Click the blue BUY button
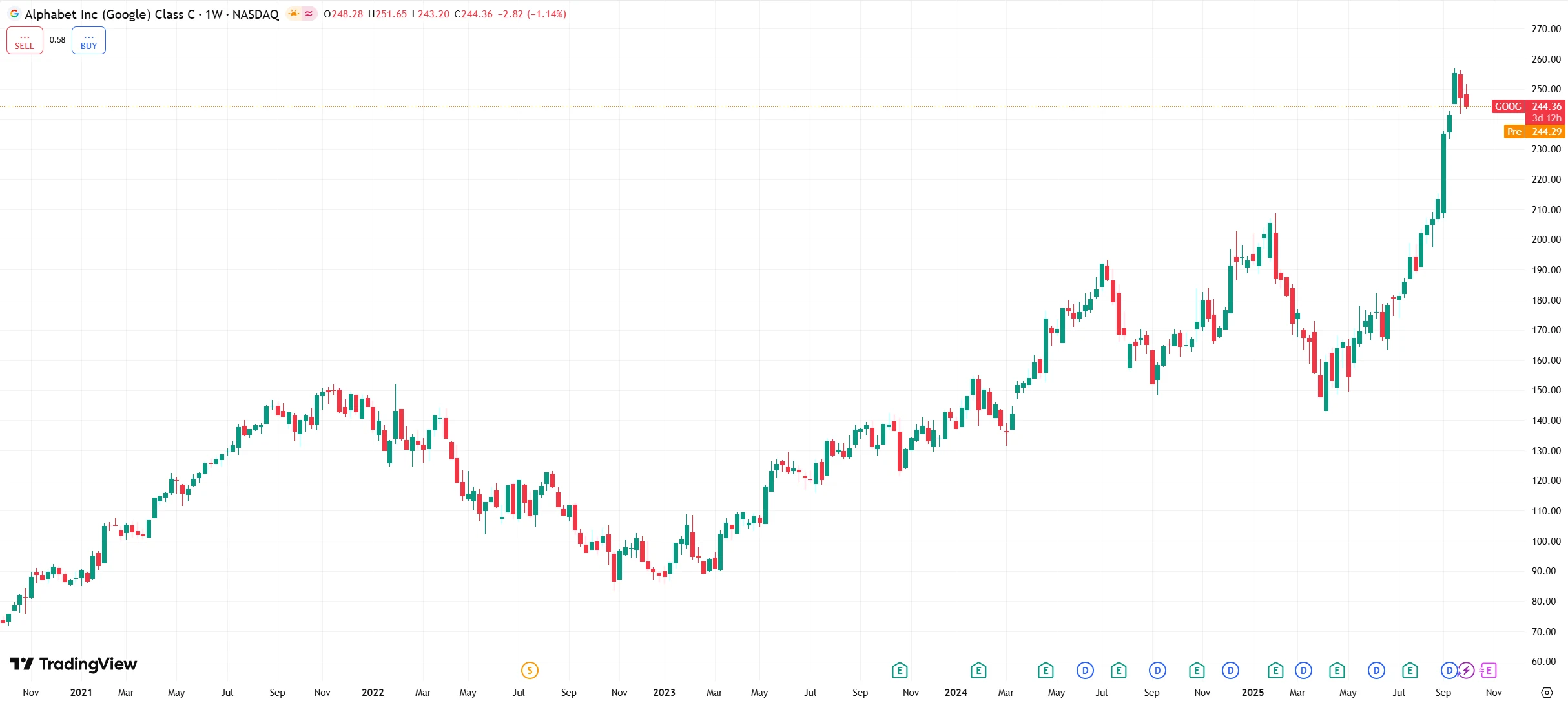1568x703 pixels. [x=88, y=41]
